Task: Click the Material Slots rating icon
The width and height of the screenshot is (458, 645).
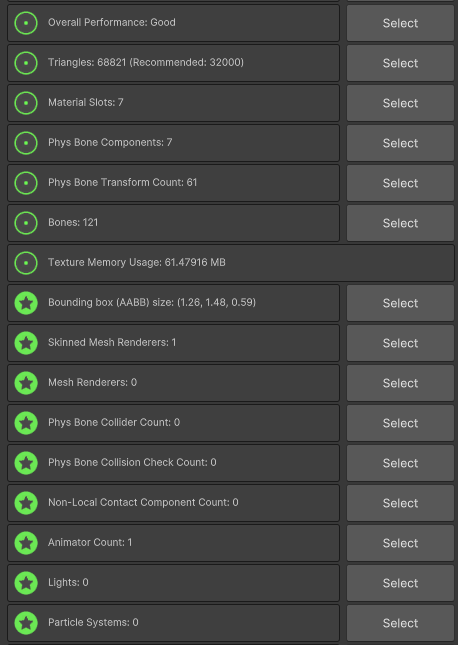Action: click(26, 103)
